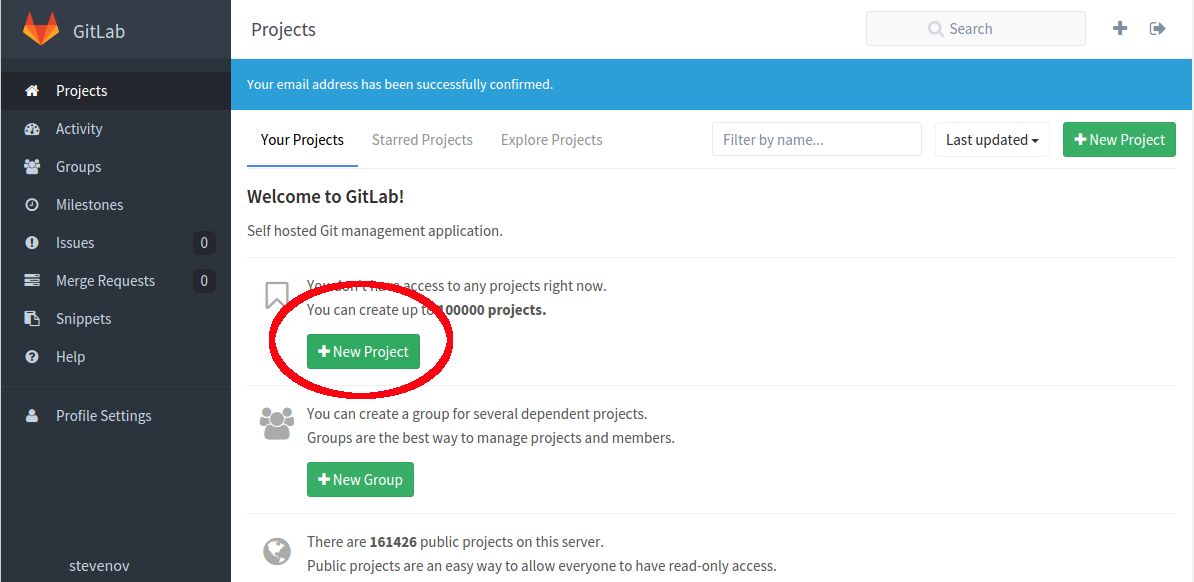The image size is (1194, 582).
Task: Click the stevenov username at sidebar bottom
Action: click(99, 566)
